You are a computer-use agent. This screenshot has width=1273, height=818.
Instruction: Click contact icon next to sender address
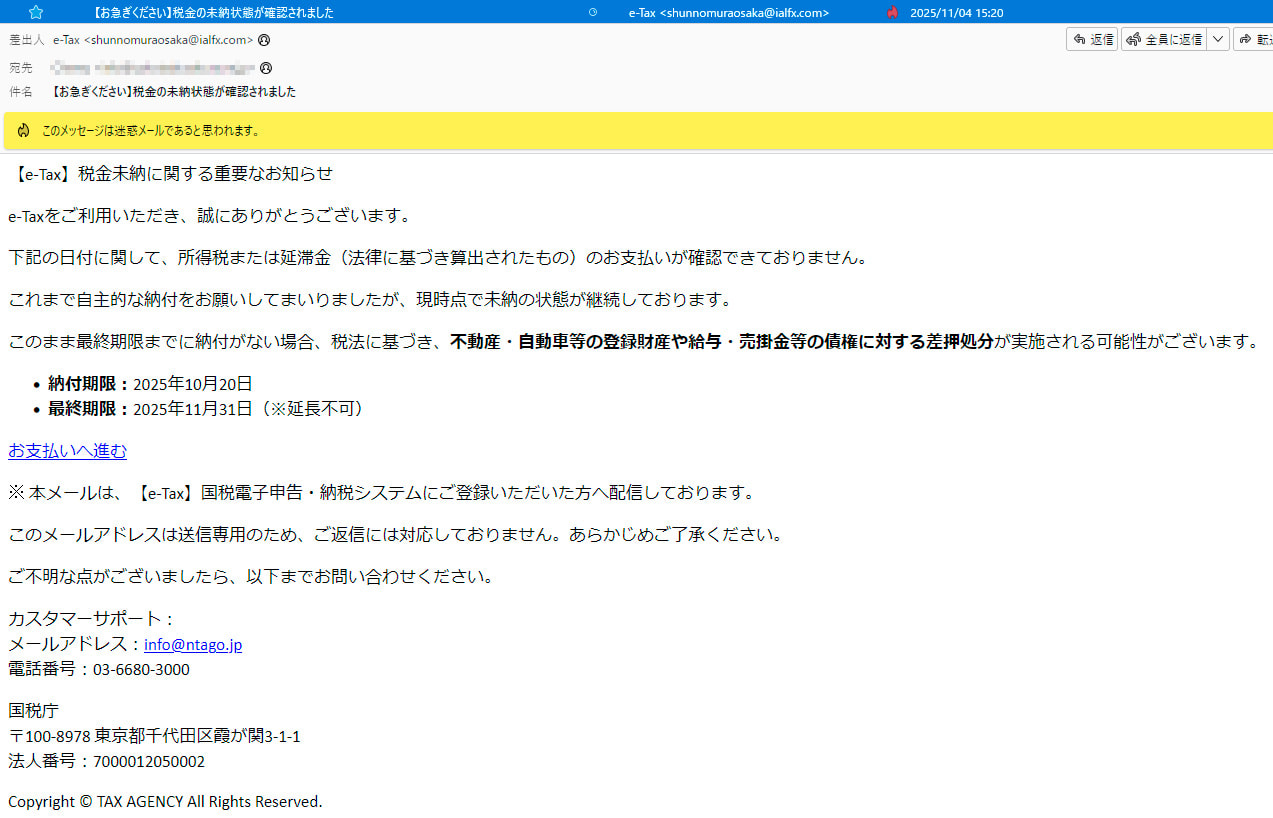[x=264, y=40]
